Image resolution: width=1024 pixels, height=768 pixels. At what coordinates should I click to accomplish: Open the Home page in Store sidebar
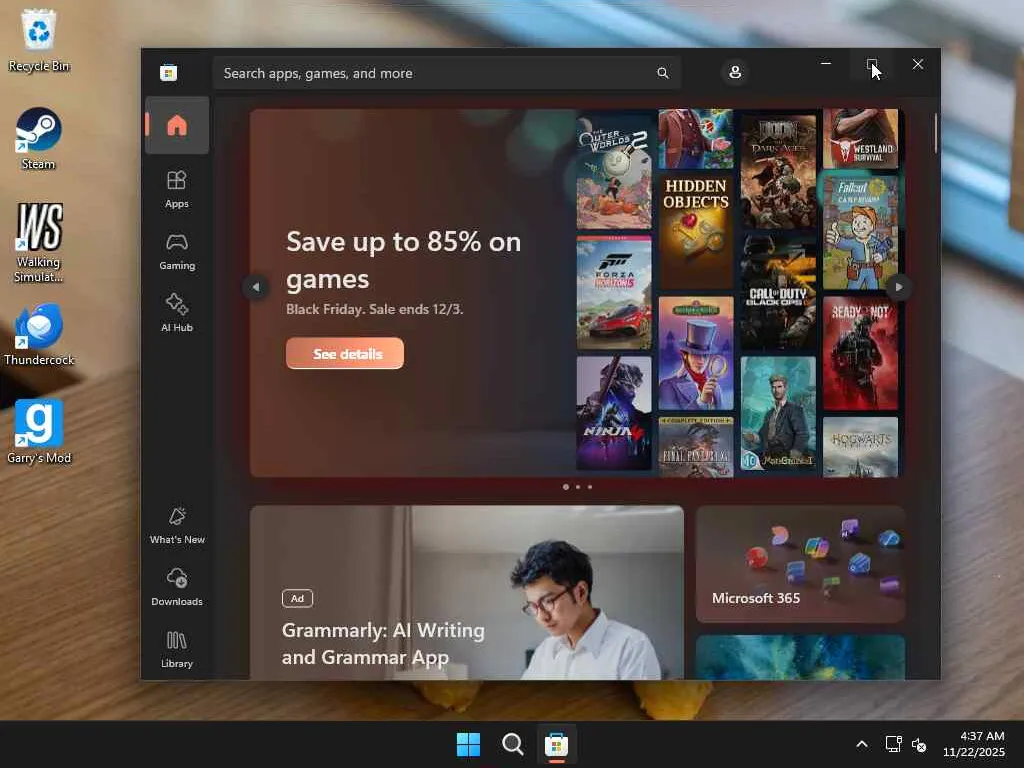point(177,125)
